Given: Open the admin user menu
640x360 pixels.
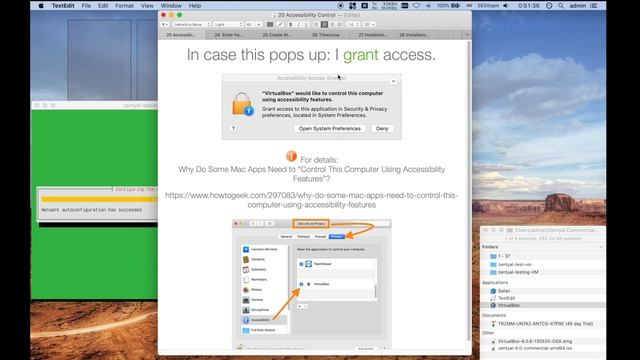Looking at the screenshot, I should (578, 6).
